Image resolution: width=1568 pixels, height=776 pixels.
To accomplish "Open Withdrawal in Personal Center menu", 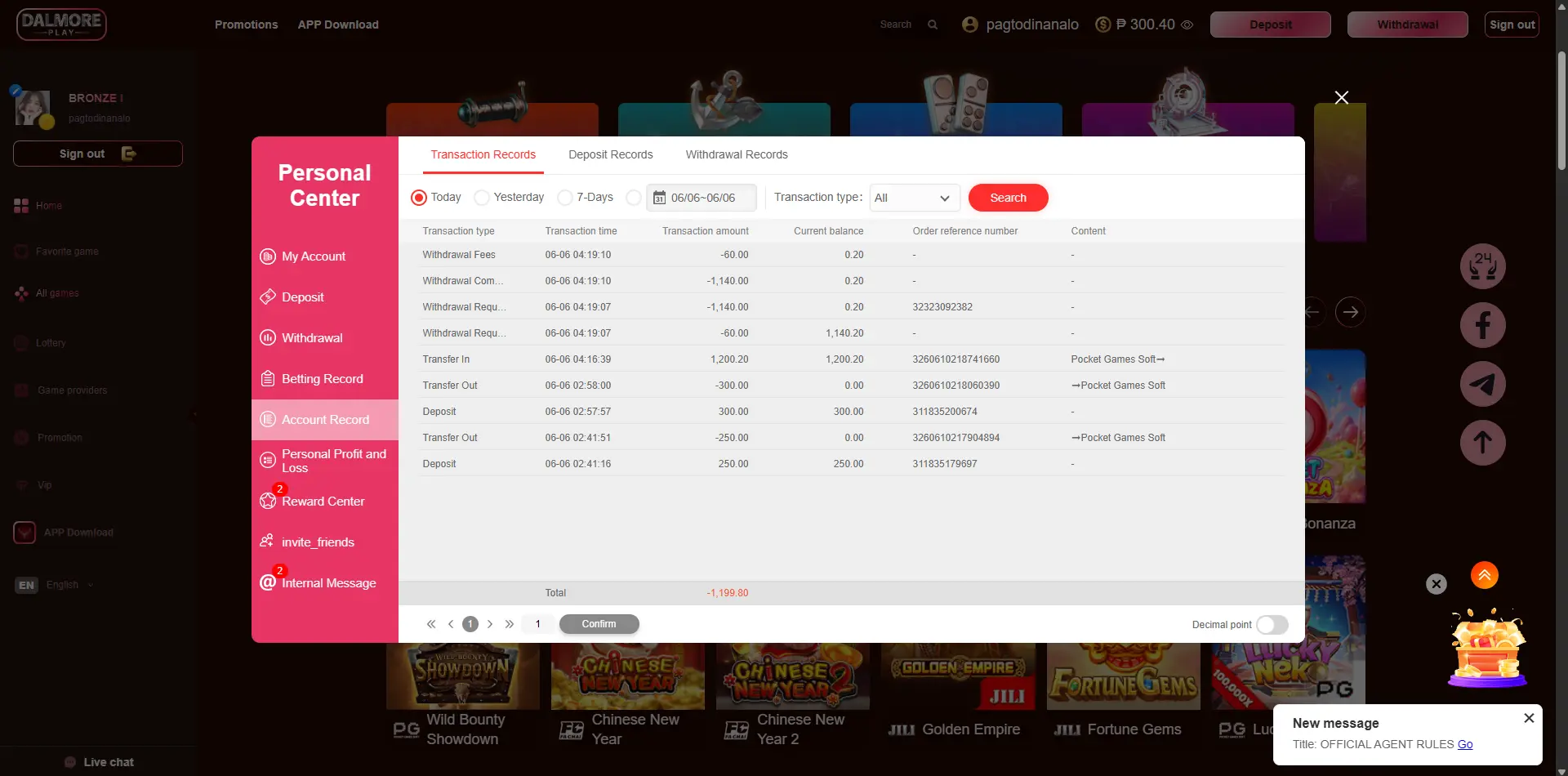I will (325, 338).
